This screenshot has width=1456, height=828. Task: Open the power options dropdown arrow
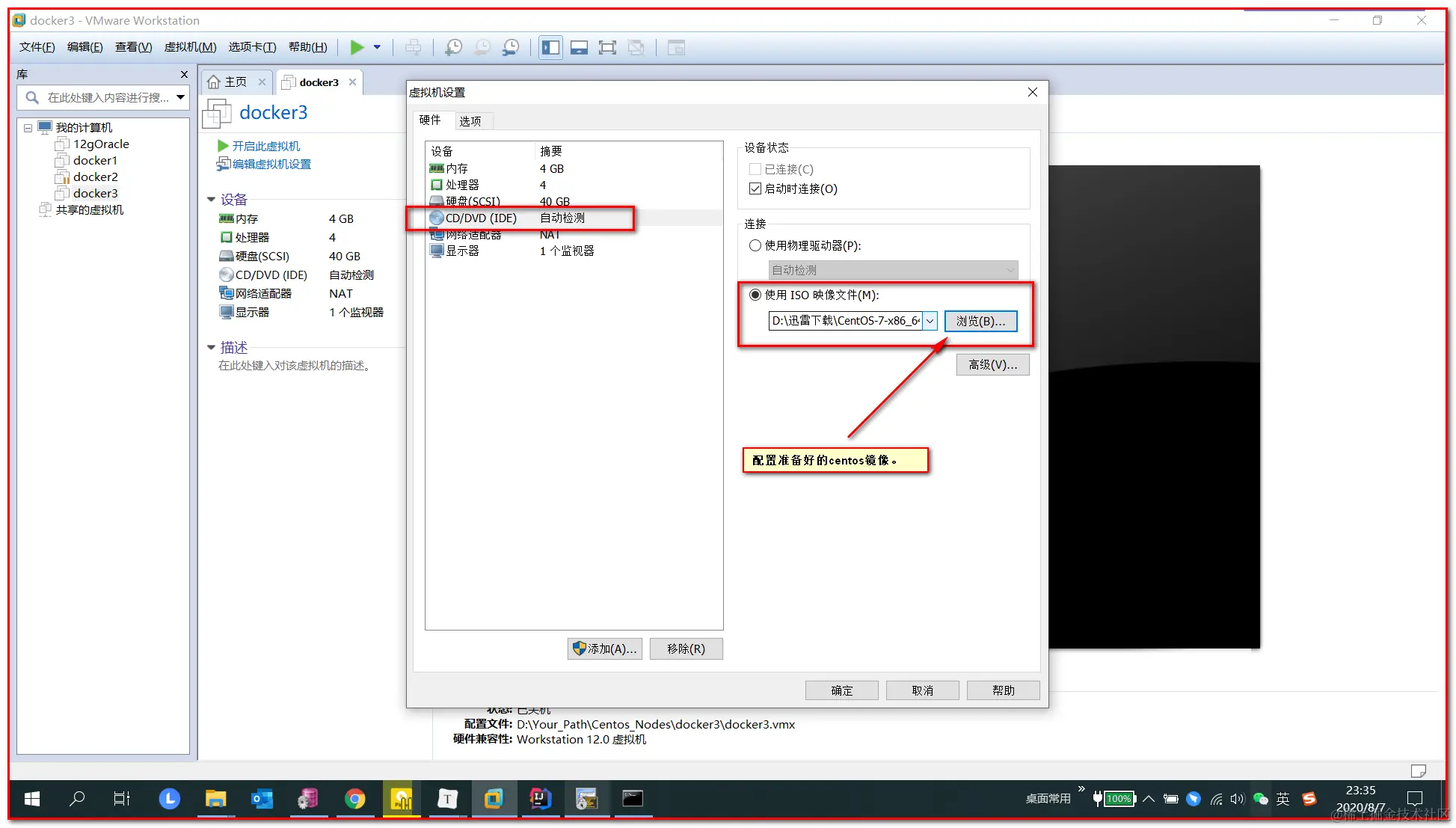pos(377,47)
